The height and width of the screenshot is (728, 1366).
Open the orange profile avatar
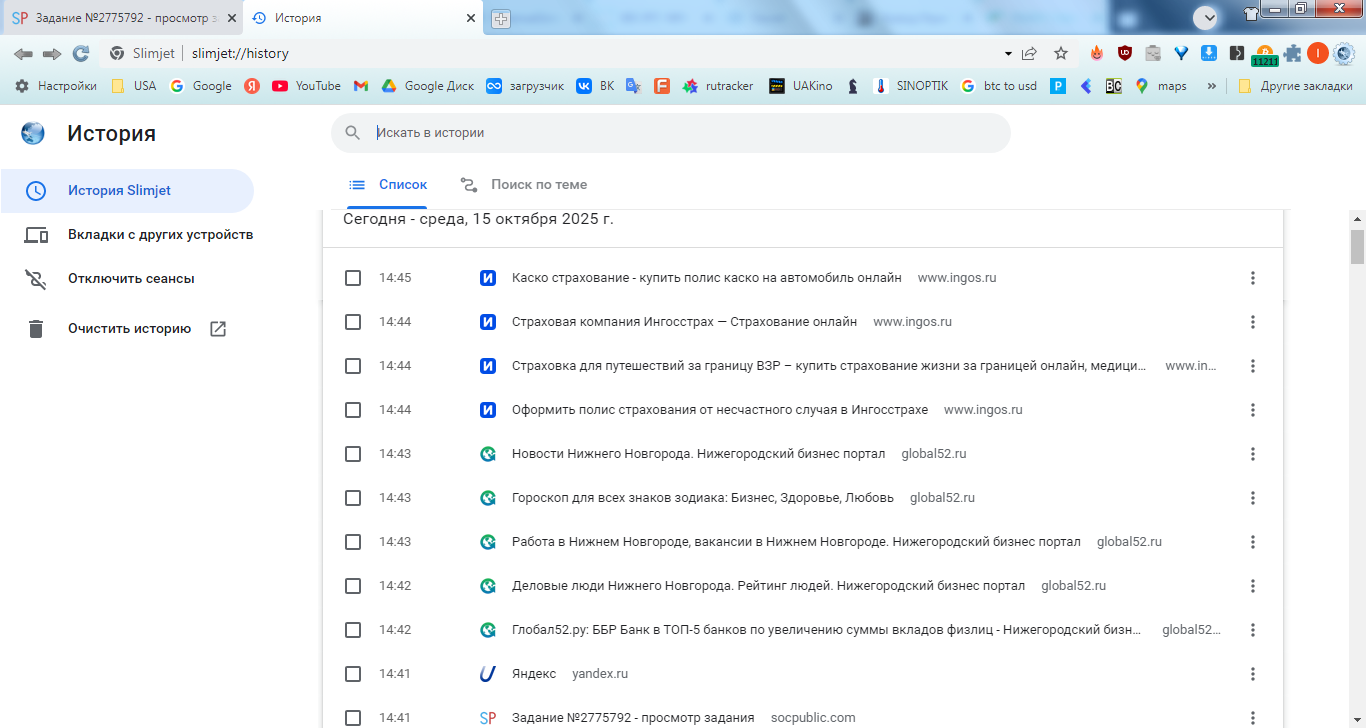1318,54
